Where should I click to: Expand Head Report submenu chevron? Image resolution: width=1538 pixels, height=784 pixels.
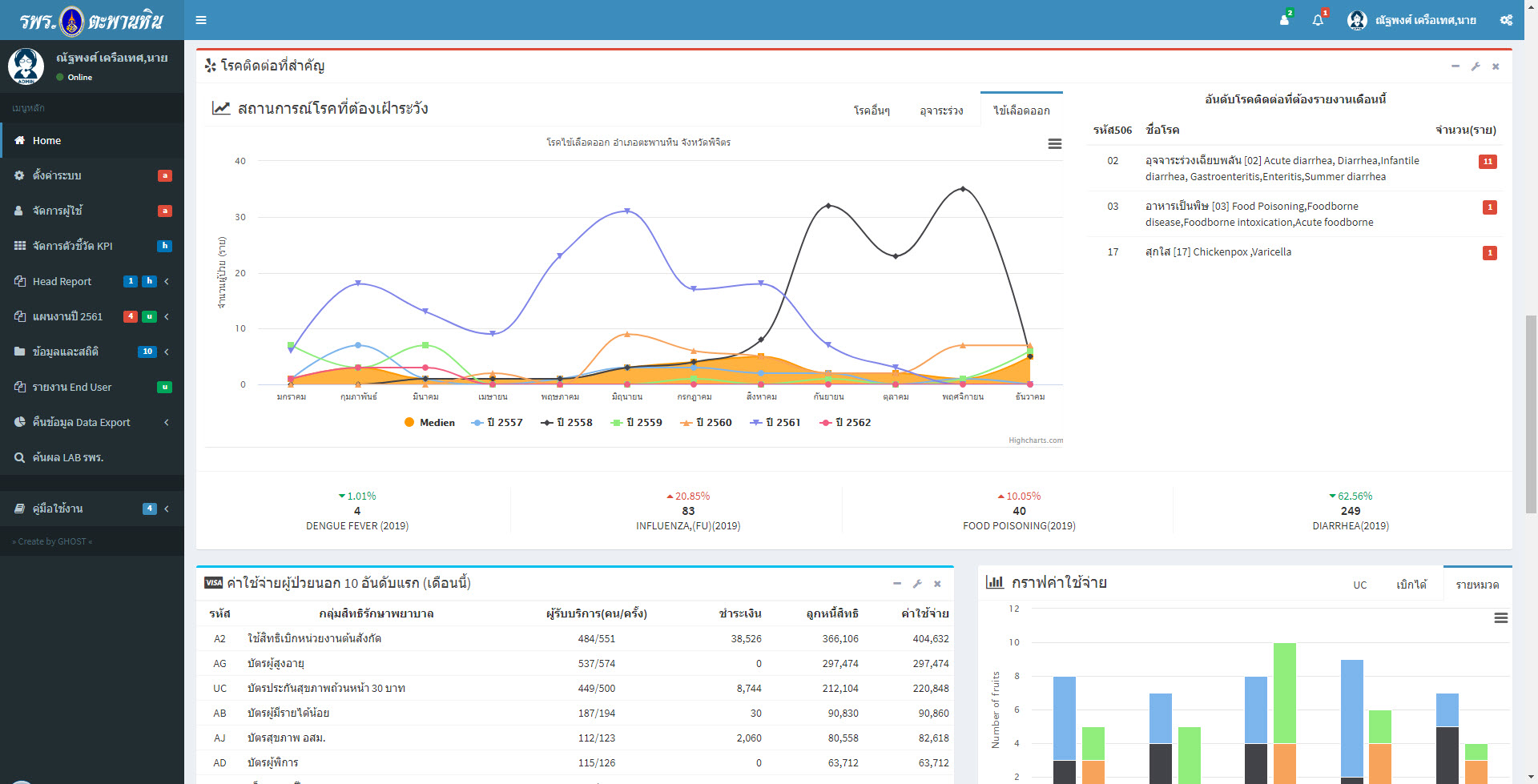coord(167,281)
